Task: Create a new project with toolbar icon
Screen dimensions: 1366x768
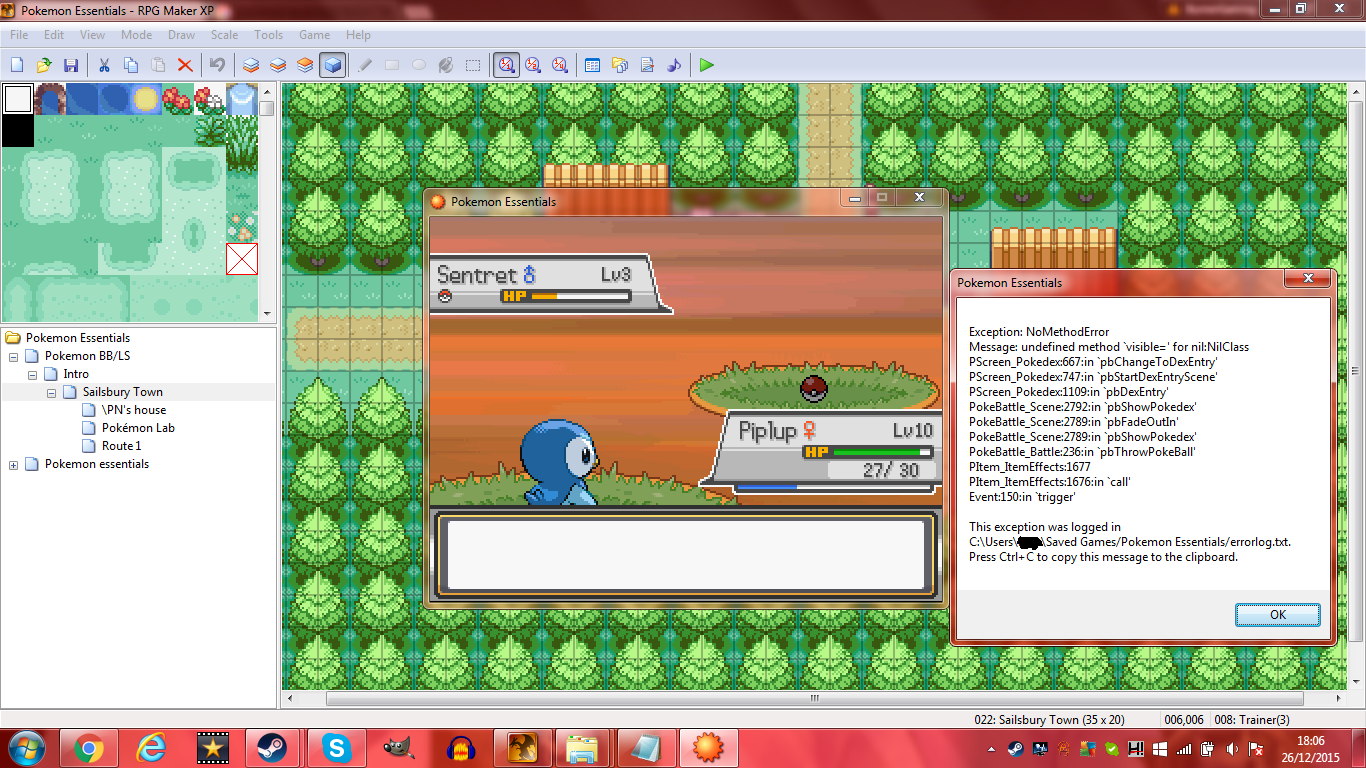Action: (x=17, y=65)
